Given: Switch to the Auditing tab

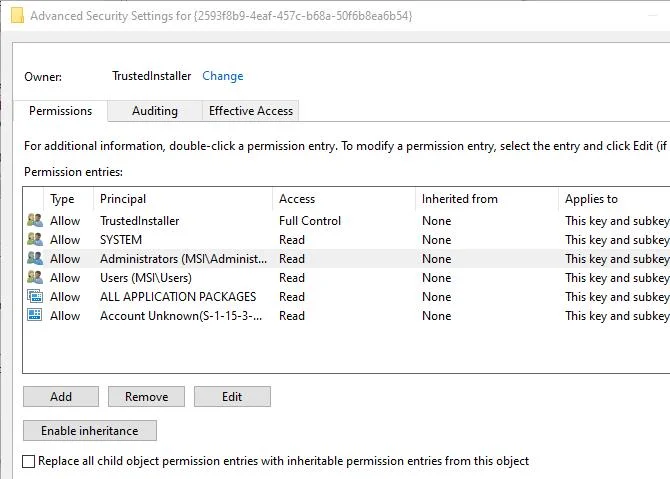Looking at the screenshot, I should [x=155, y=111].
